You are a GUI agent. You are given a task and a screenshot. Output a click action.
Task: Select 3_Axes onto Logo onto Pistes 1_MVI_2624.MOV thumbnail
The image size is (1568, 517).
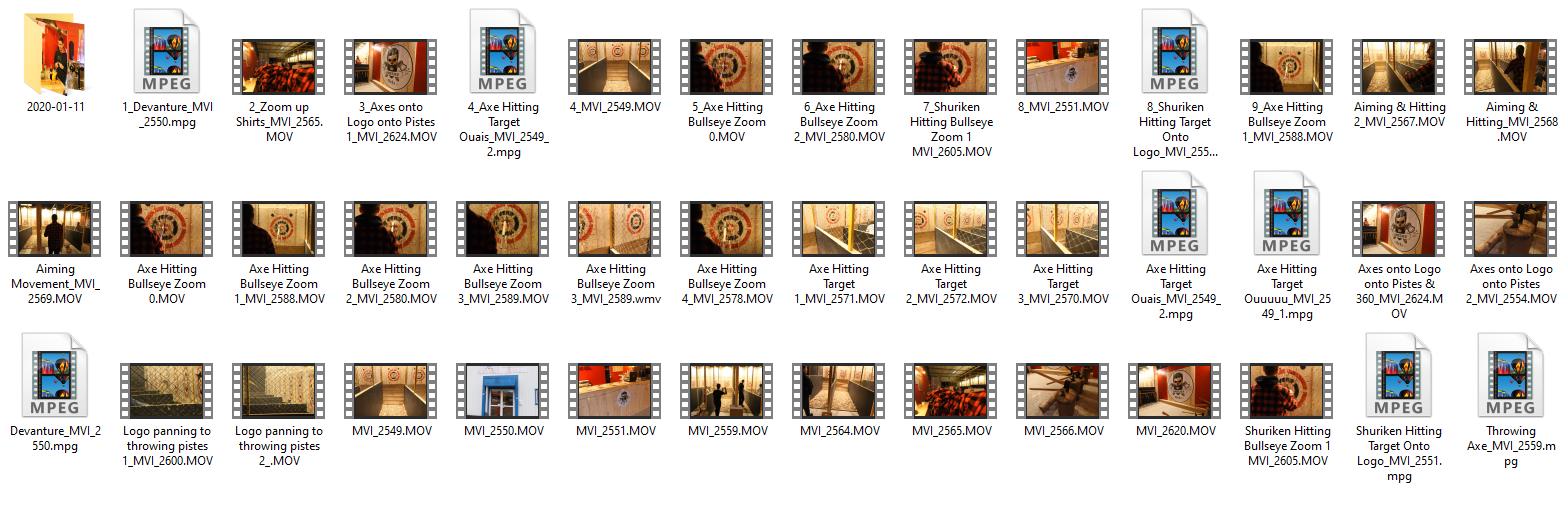coord(391,67)
